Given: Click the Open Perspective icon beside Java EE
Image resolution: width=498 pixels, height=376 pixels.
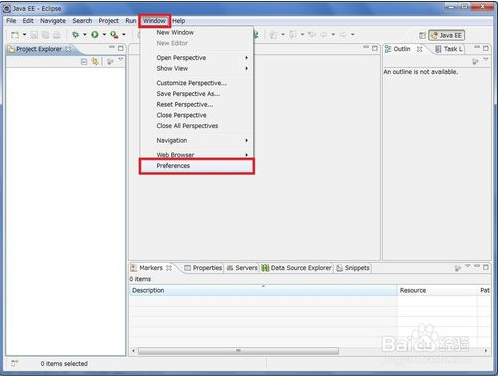Looking at the screenshot, I should [422, 35].
